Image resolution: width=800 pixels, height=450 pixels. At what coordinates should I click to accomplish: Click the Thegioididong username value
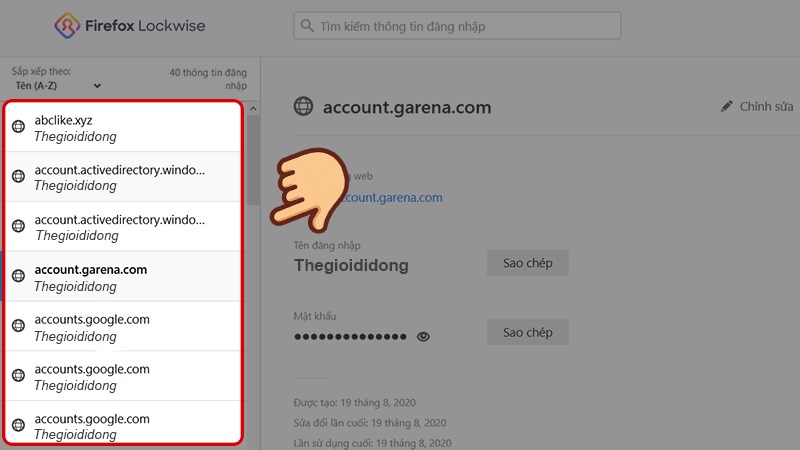tap(351, 265)
